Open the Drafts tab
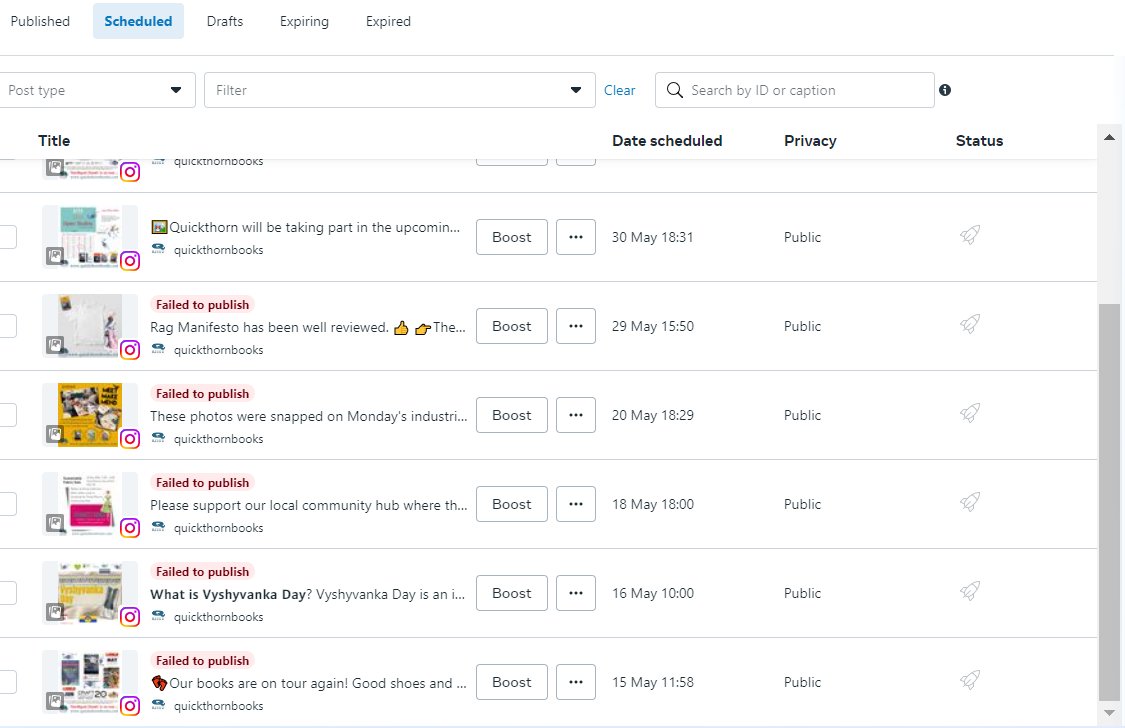This screenshot has width=1125, height=728. coord(225,21)
